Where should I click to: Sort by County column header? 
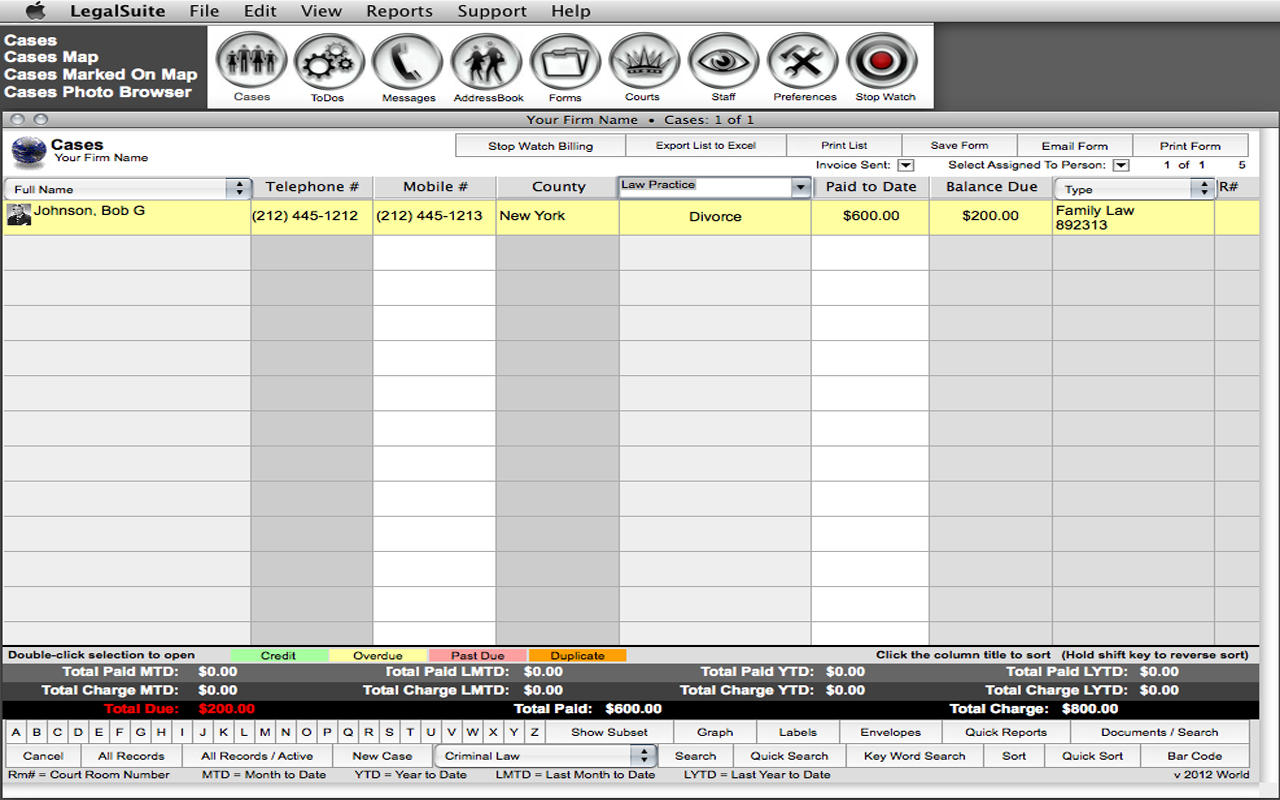click(558, 187)
